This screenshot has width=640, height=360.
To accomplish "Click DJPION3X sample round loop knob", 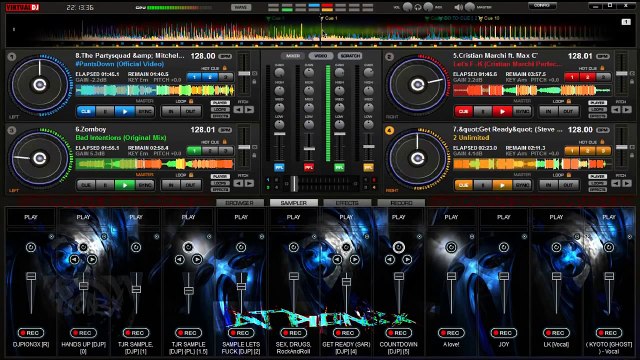I will pos(31,247).
